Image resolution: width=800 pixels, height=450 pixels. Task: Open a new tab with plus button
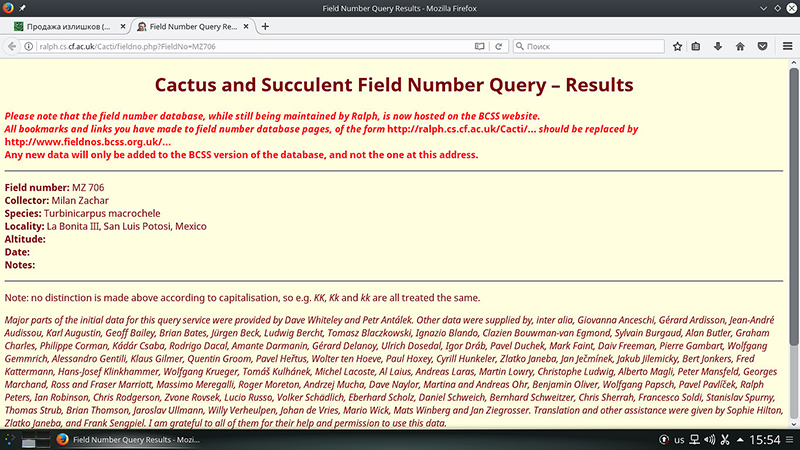(265, 26)
